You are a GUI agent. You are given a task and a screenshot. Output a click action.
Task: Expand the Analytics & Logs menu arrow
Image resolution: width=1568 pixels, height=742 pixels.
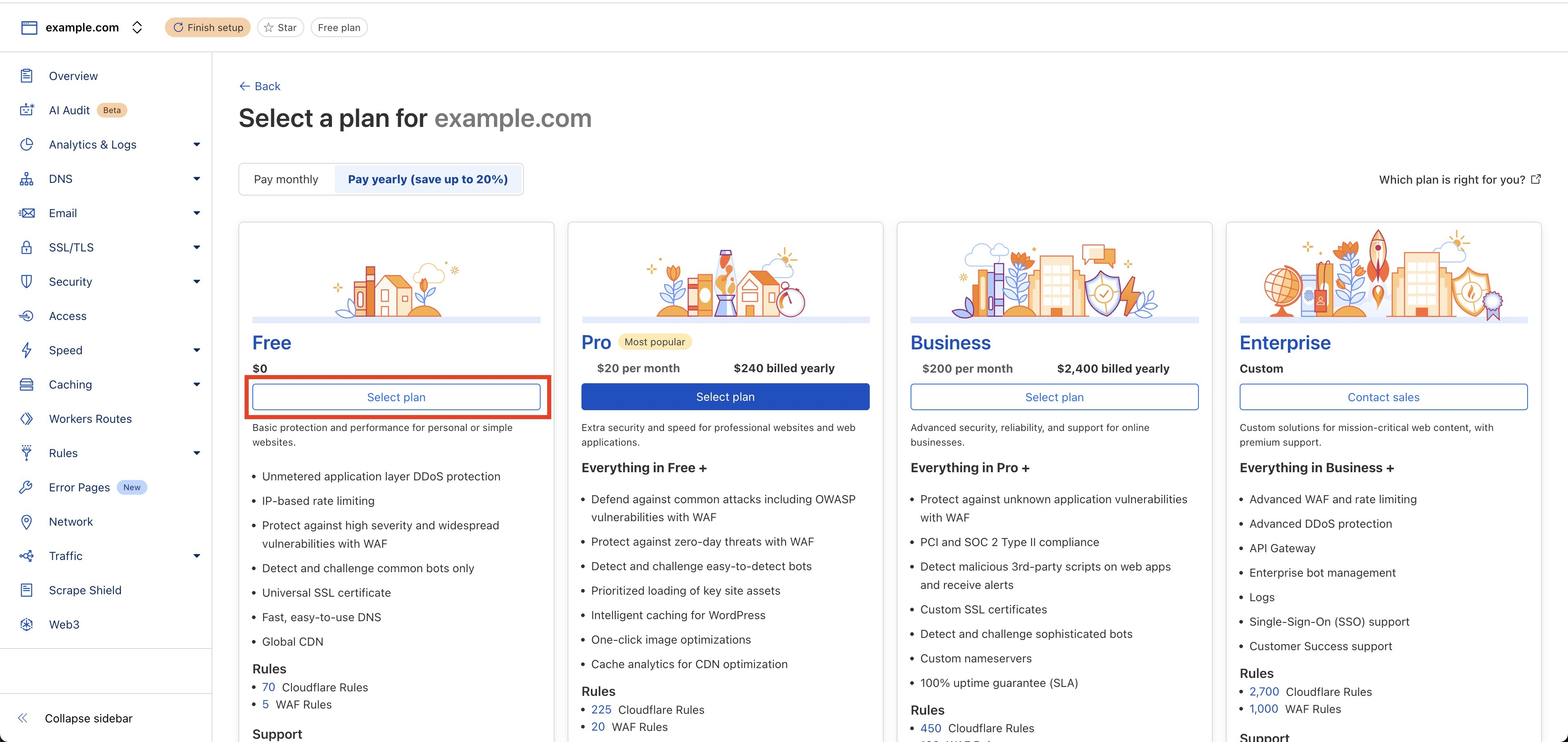196,145
